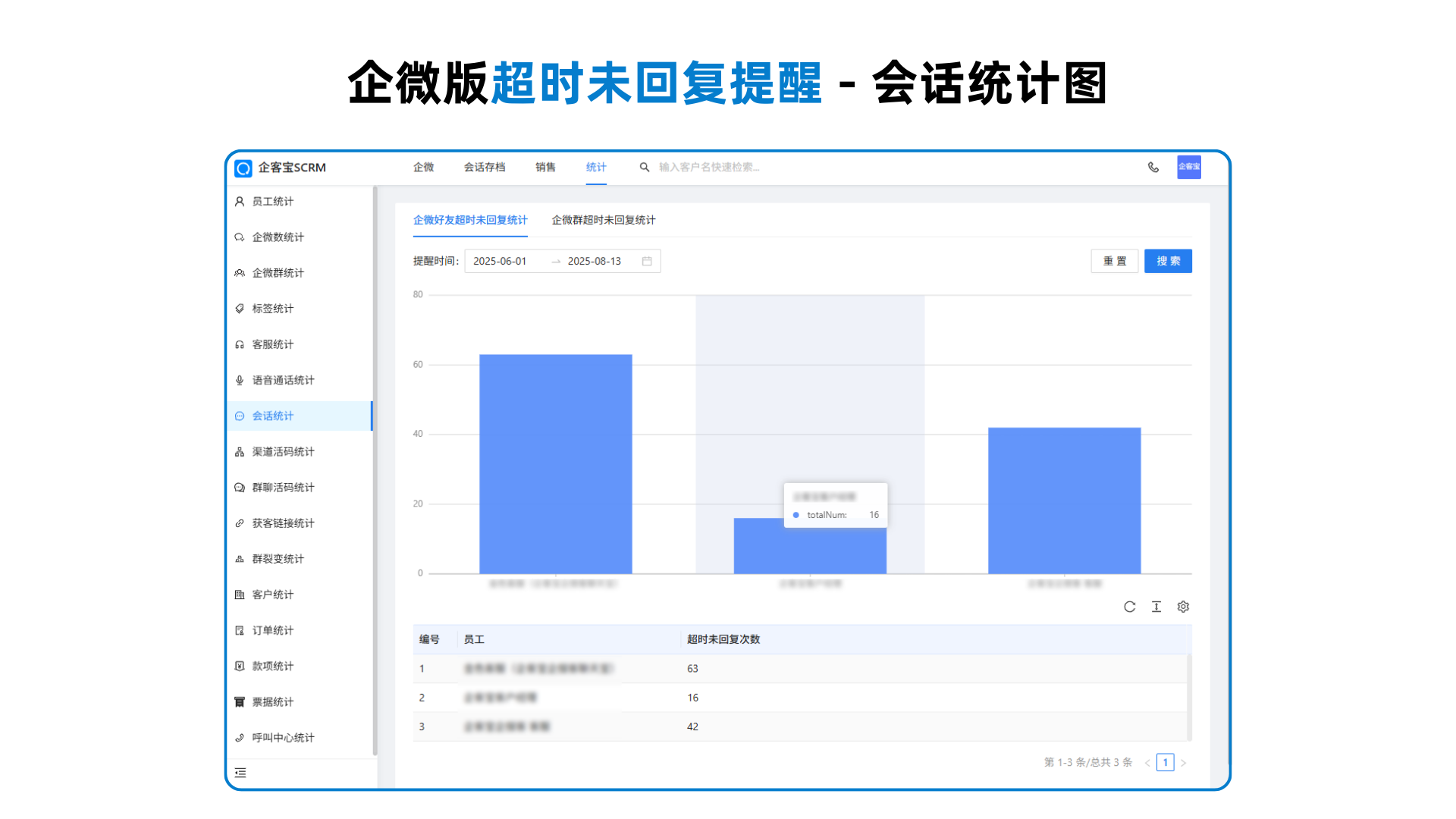Click the 重置 button
Screen dimensions: 1456x819
[x=1114, y=261]
